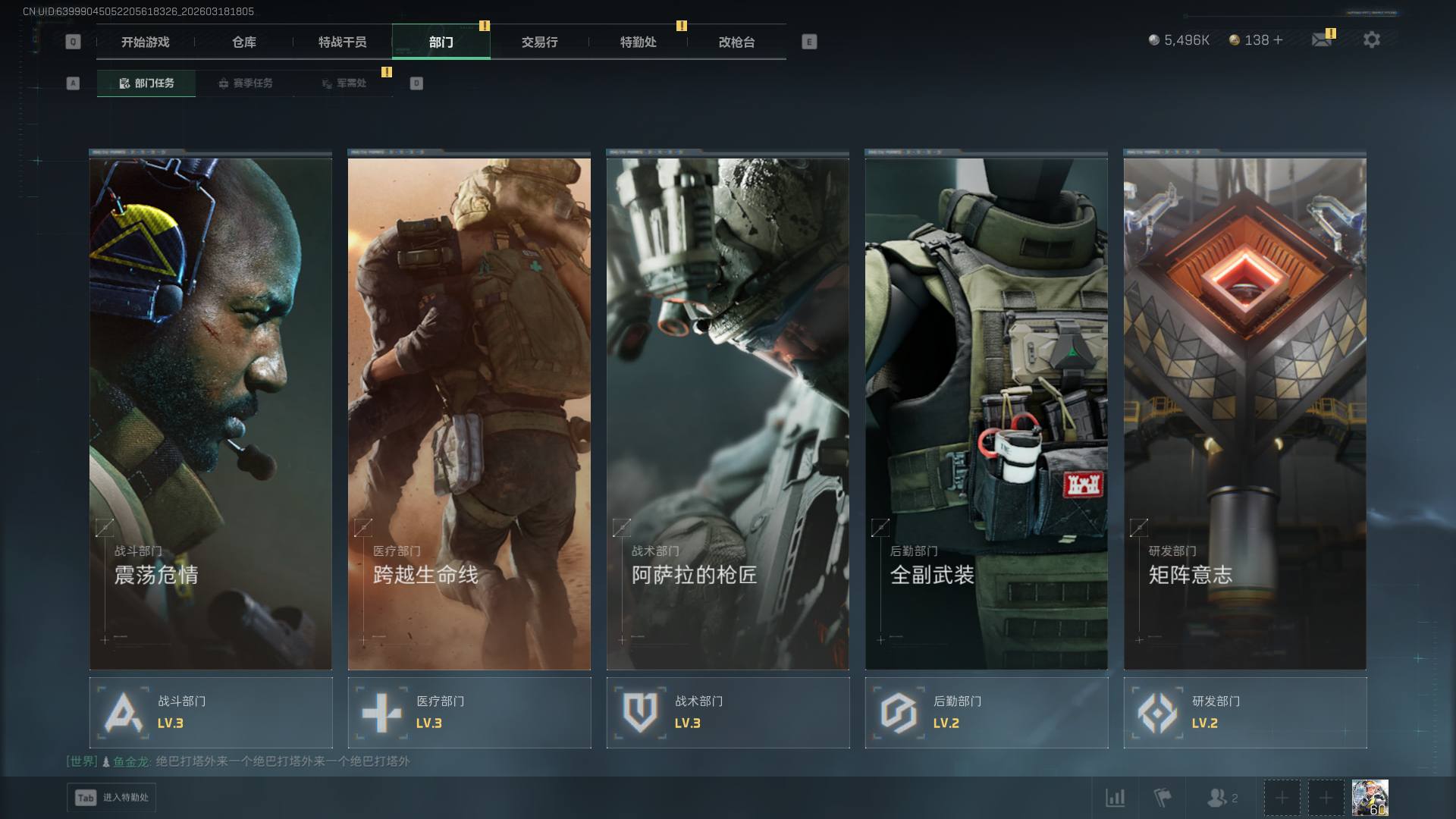This screenshot has height=819, width=1456.
Task: Click the plus beside 138 currency
Action: (x=1279, y=40)
